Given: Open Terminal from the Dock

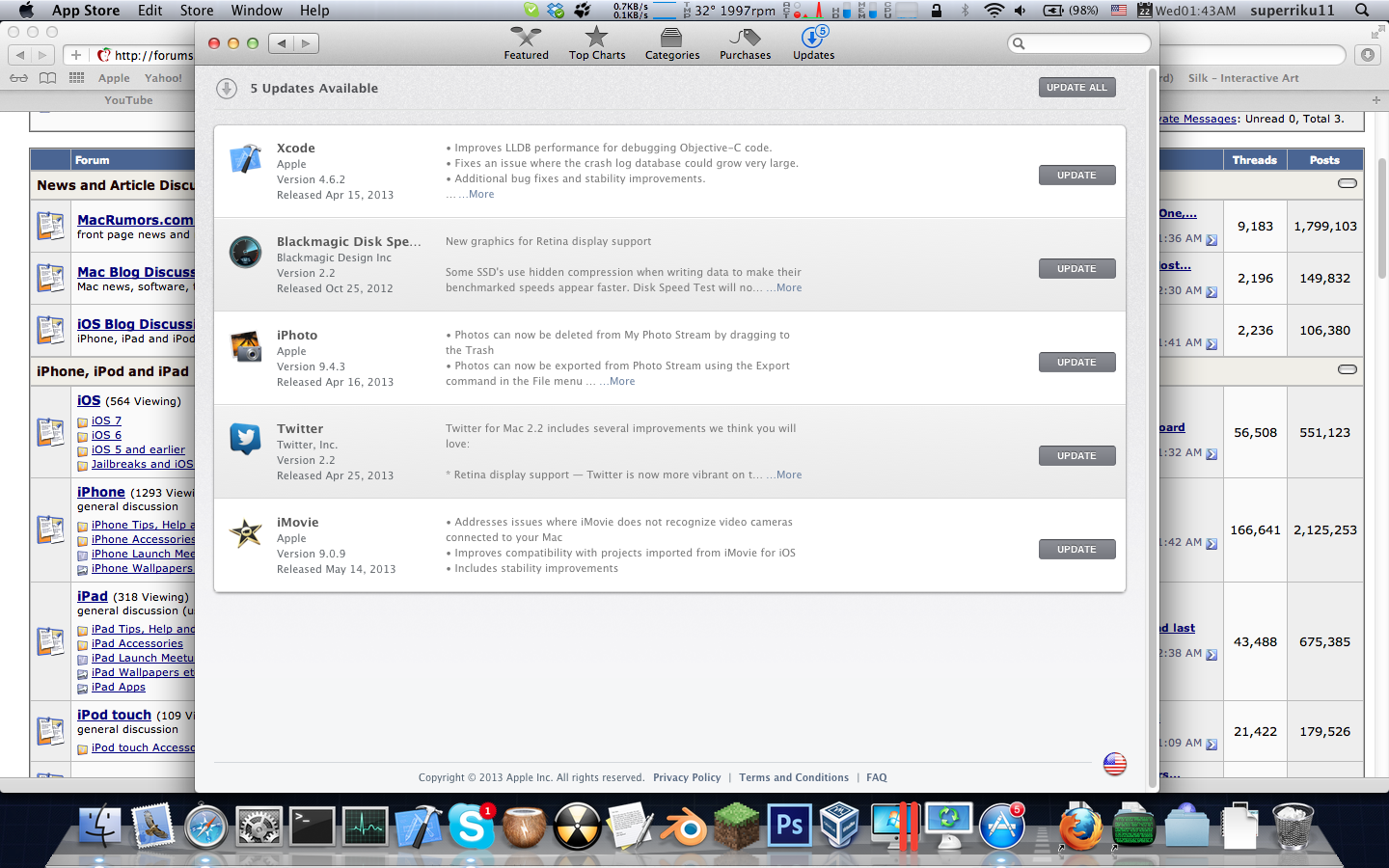Looking at the screenshot, I should (x=313, y=827).
